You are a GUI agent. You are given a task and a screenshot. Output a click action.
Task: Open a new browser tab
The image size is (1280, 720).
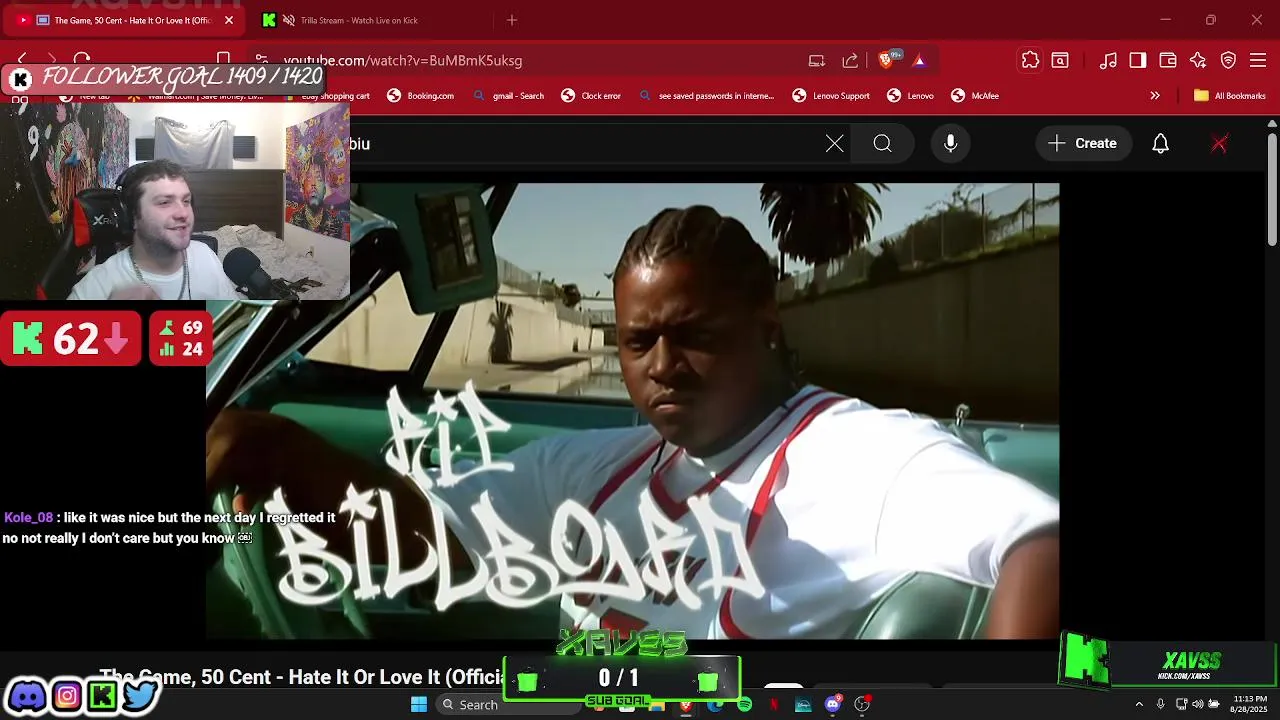click(512, 20)
